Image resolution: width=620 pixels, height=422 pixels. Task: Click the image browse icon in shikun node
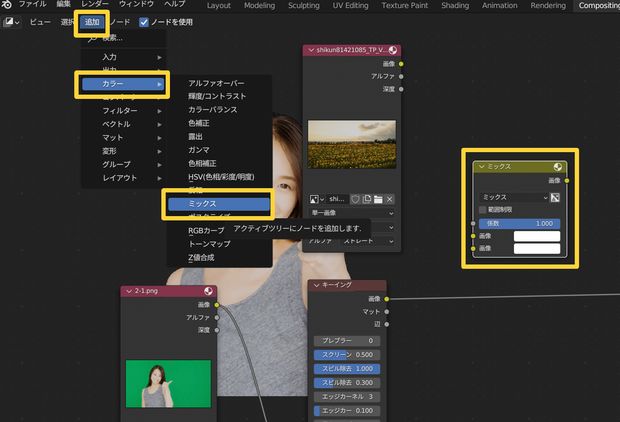[x=317, y=199]
